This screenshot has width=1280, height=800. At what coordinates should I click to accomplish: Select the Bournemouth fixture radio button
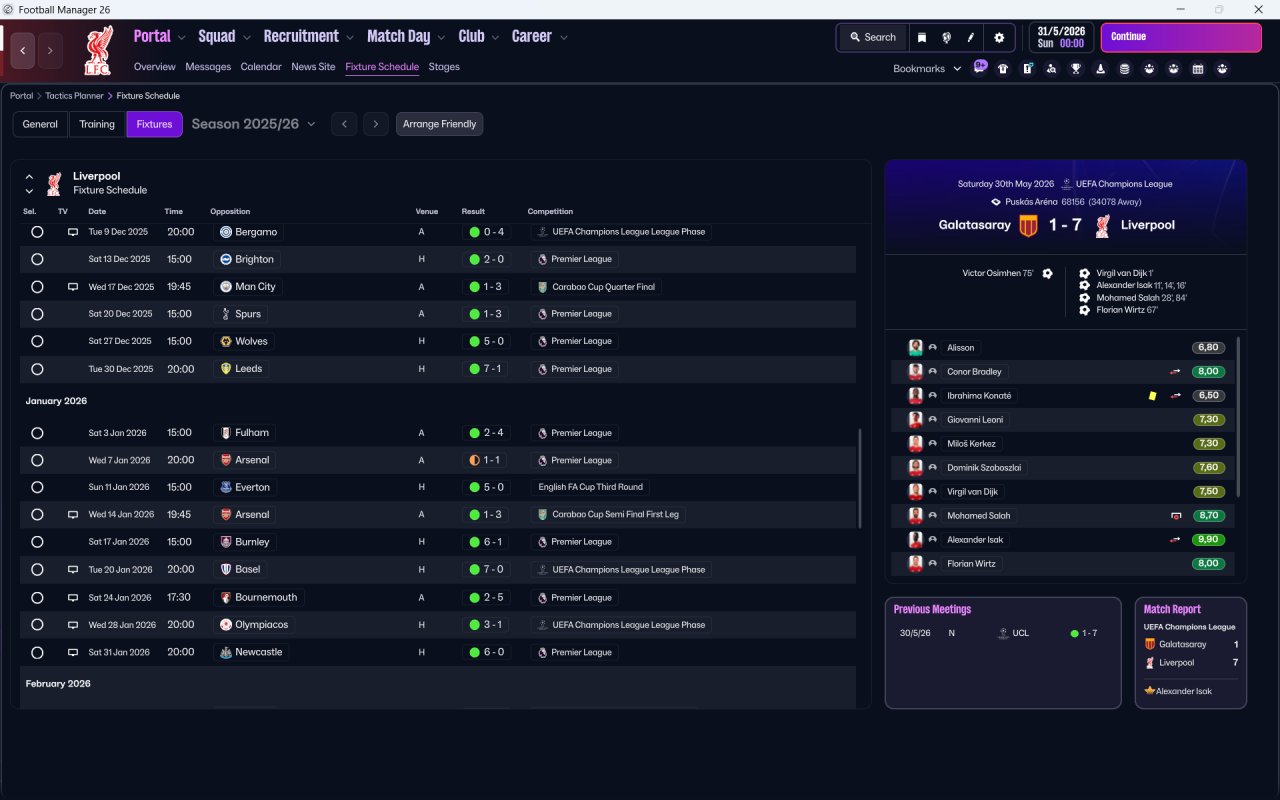(x=37, y=597)
